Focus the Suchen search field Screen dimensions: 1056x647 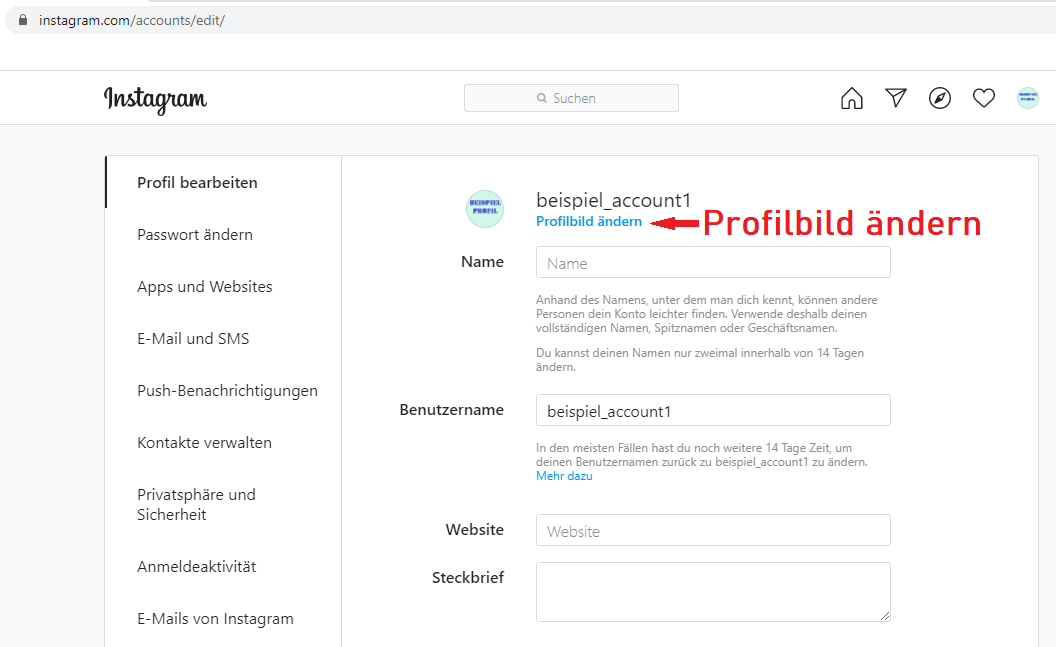click(571, 98)
